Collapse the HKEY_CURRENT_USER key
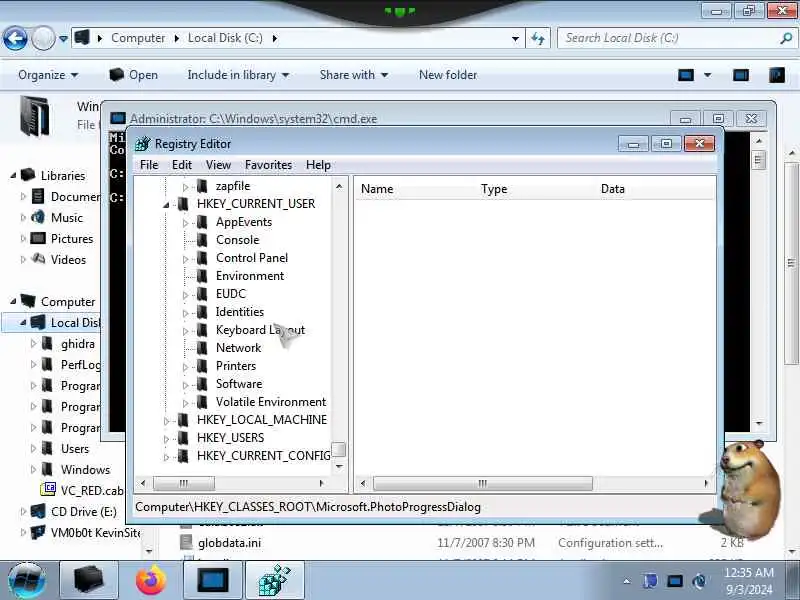This screenshot has height=600, width=800. 166,205
